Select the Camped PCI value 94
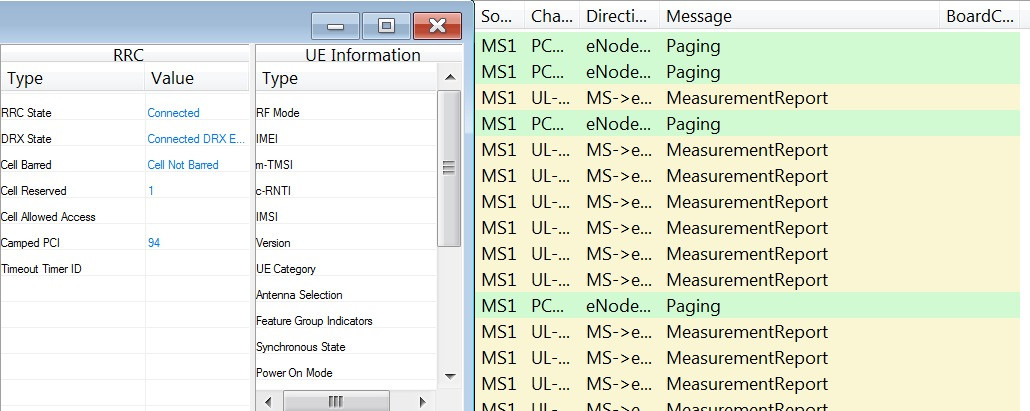The width and height of the screenshot is (1030, 411). click(x=154, y=243)
